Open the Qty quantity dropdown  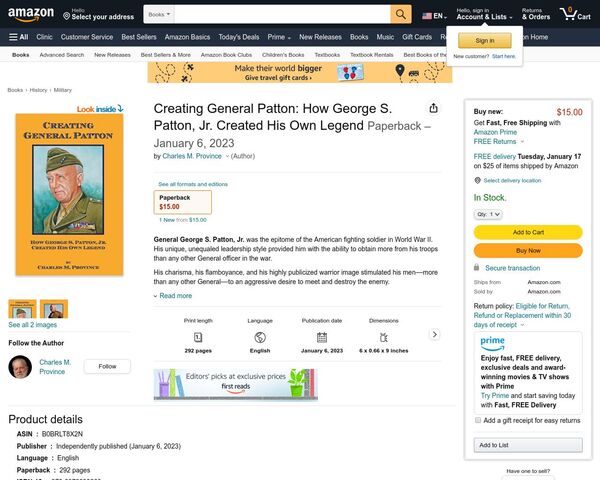(x=488, y=214)
